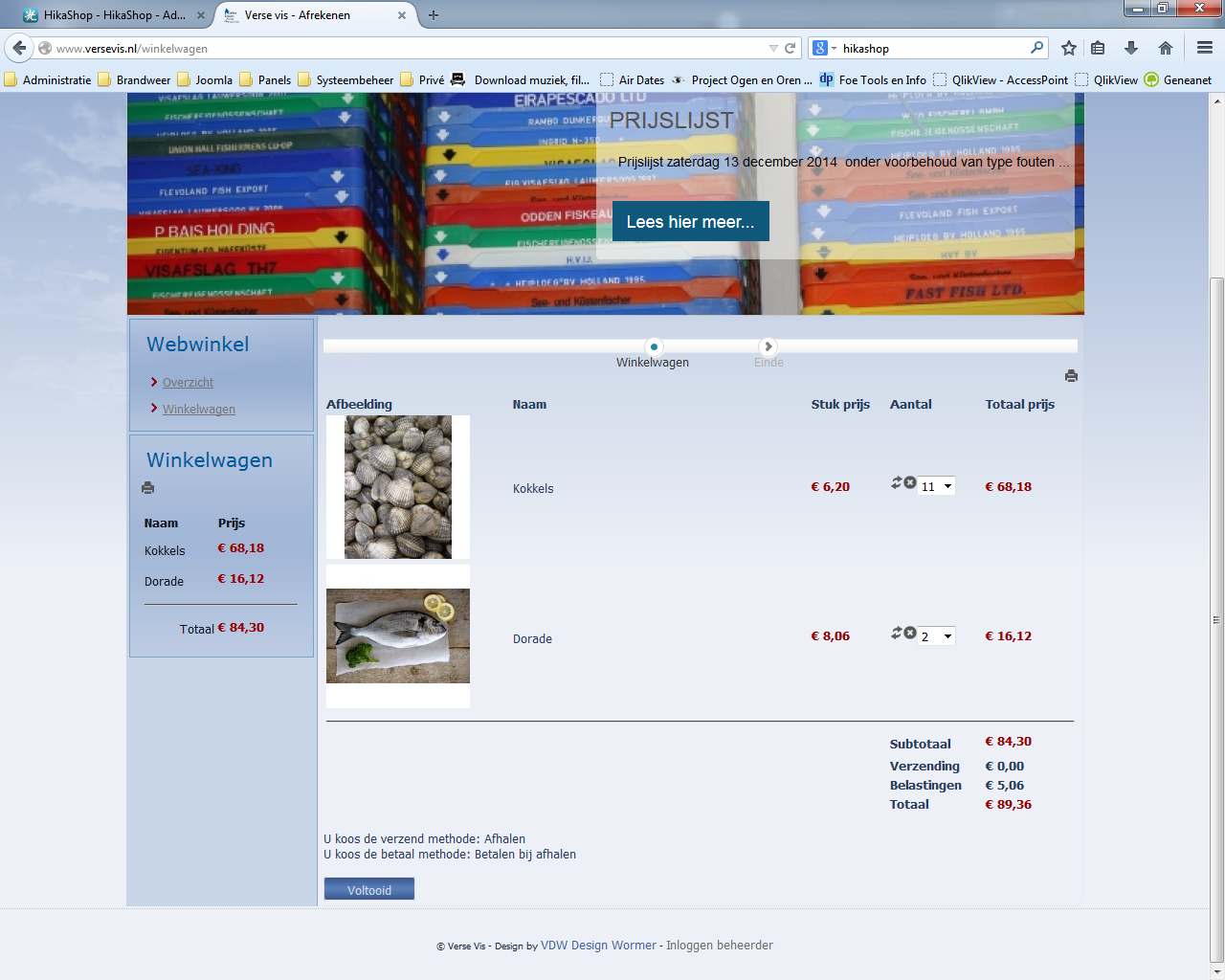The image size is (1225, 980).
Task: Reload the page with the refresh icon
Action: pyautogui.click(x=791, y=48)
